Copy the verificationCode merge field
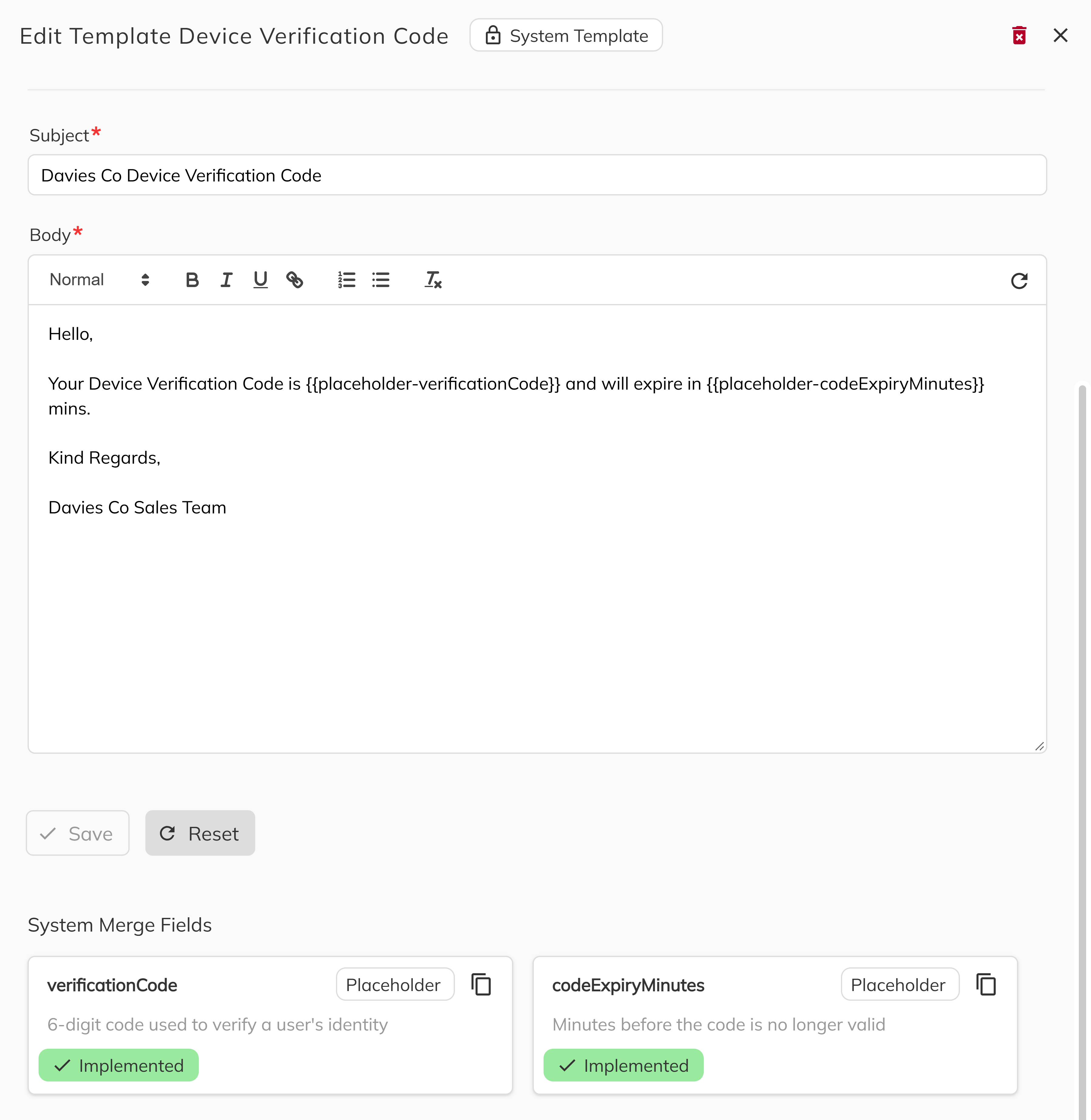 click(x=481, y=984)
